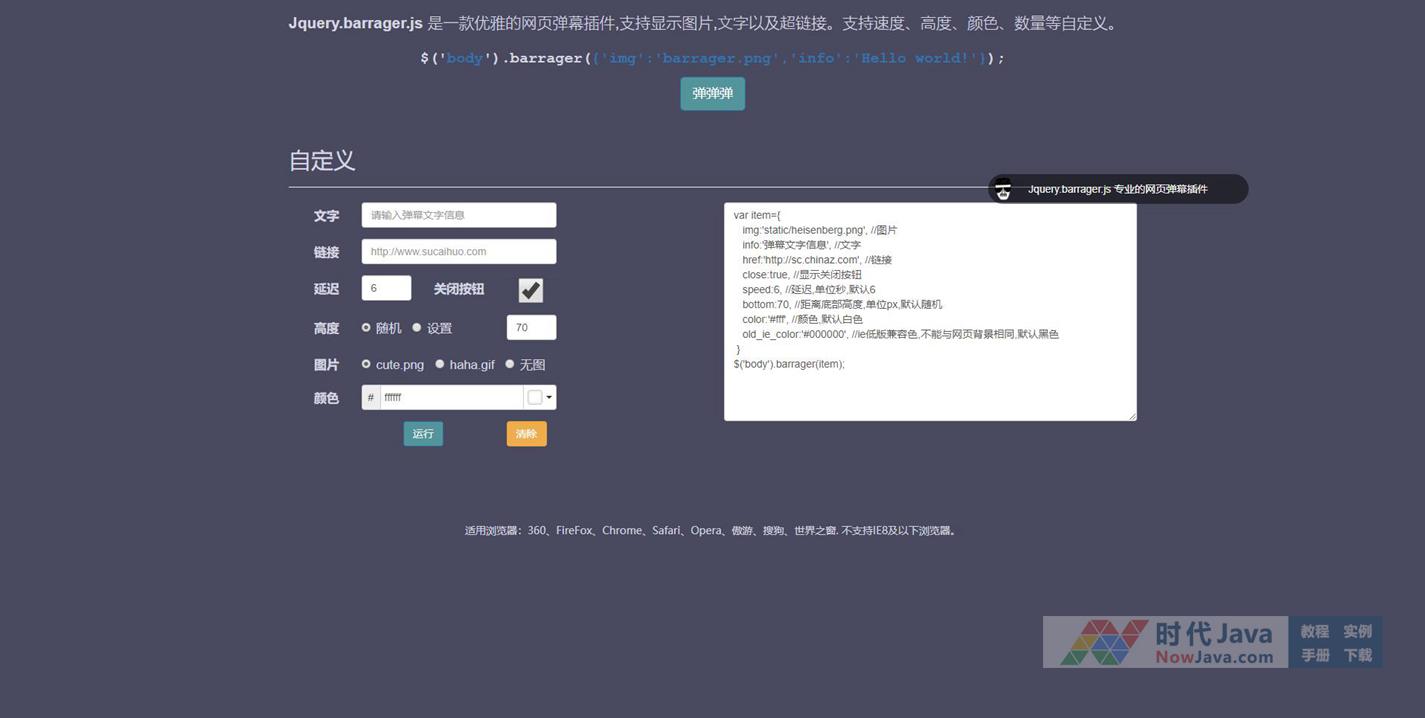Click the 运行 run button
Screen dimensions: 1425x718
[423, 434]
